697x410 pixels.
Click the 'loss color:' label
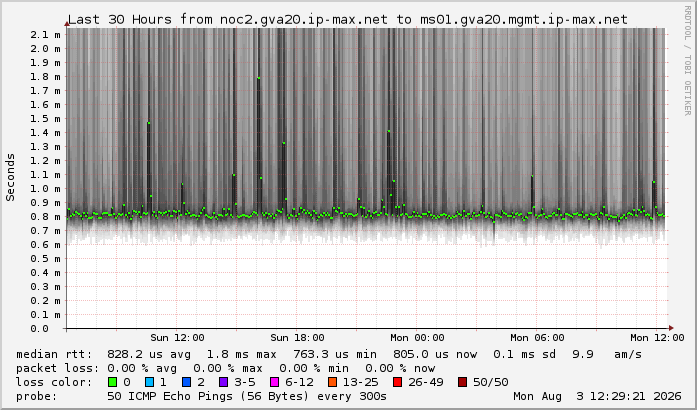(54, 382)
